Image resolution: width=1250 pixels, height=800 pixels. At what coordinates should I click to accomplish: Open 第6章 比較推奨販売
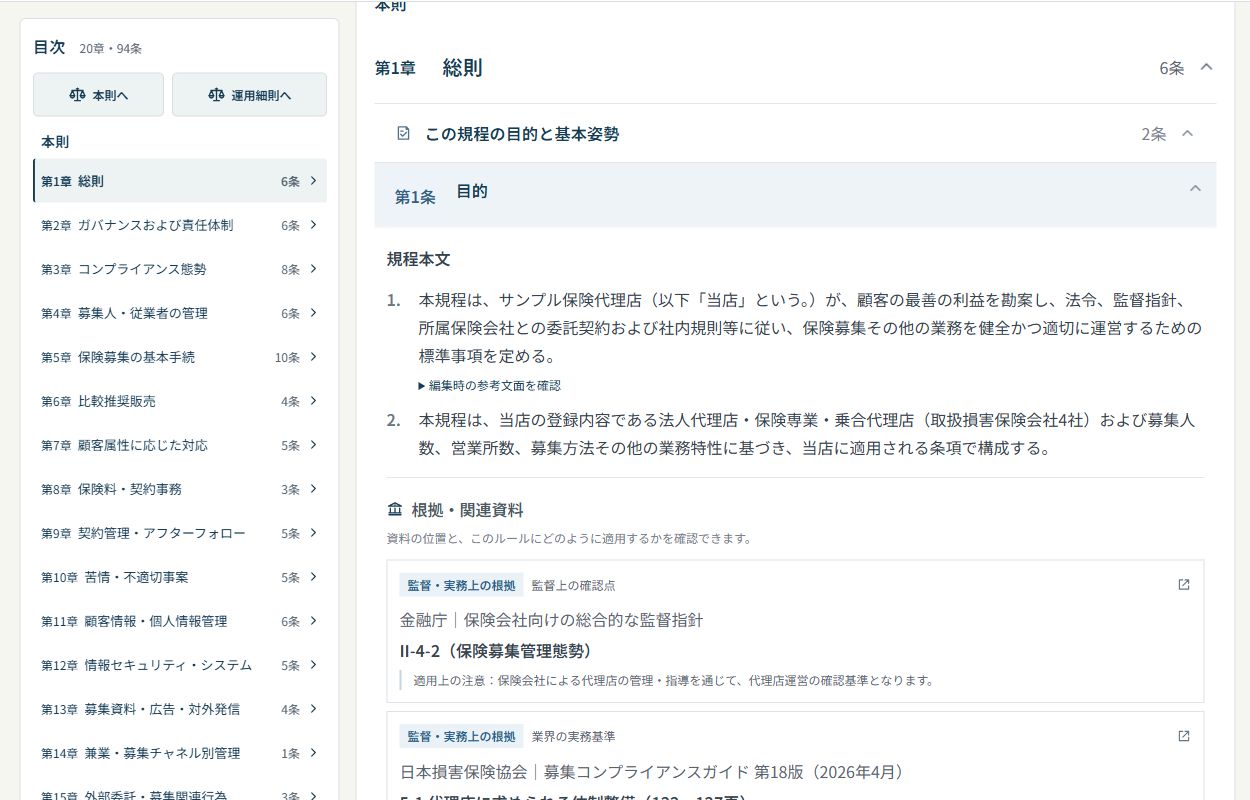[180, 401]
